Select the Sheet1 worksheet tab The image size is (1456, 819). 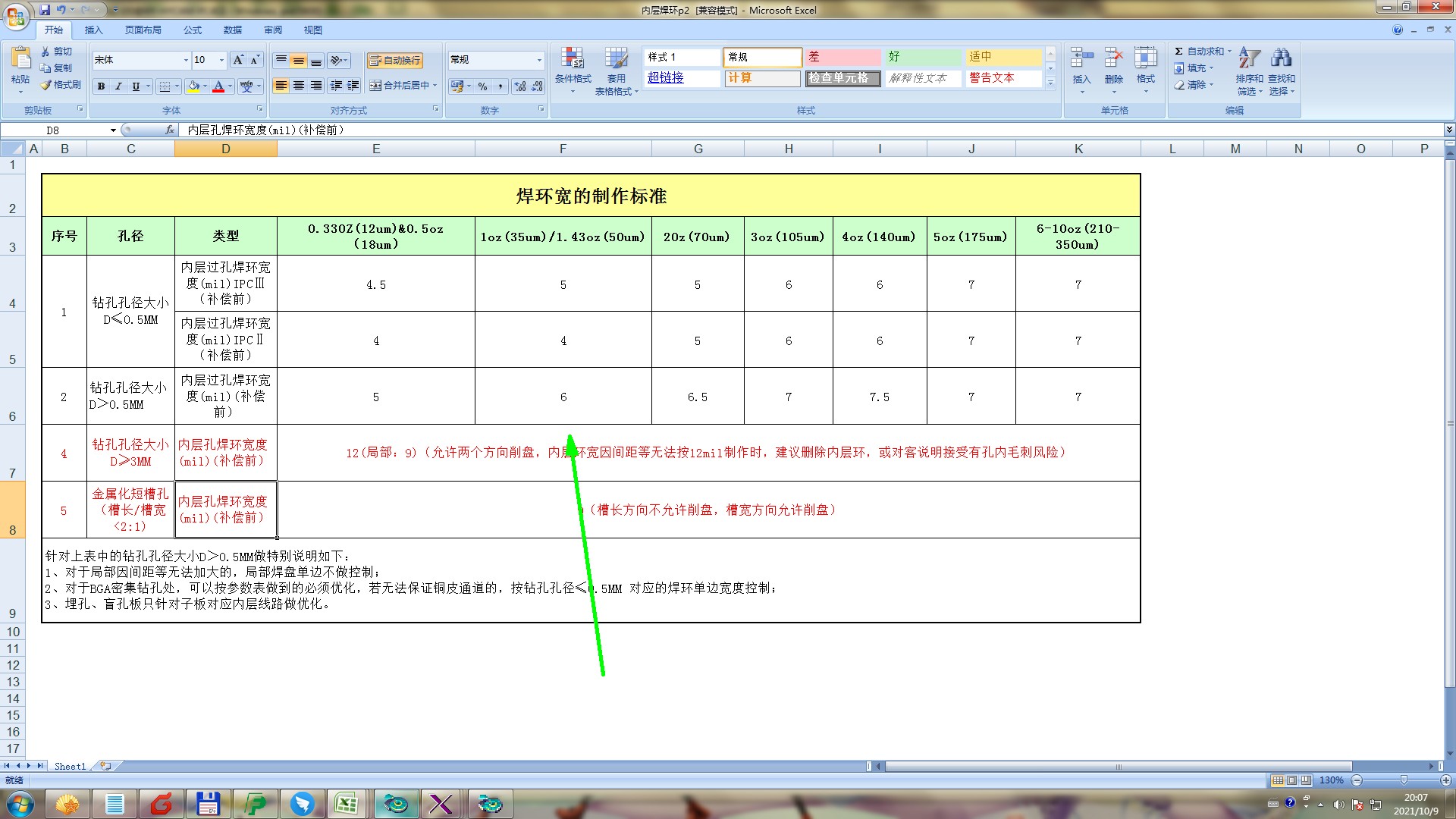click(x=70, y=766)
